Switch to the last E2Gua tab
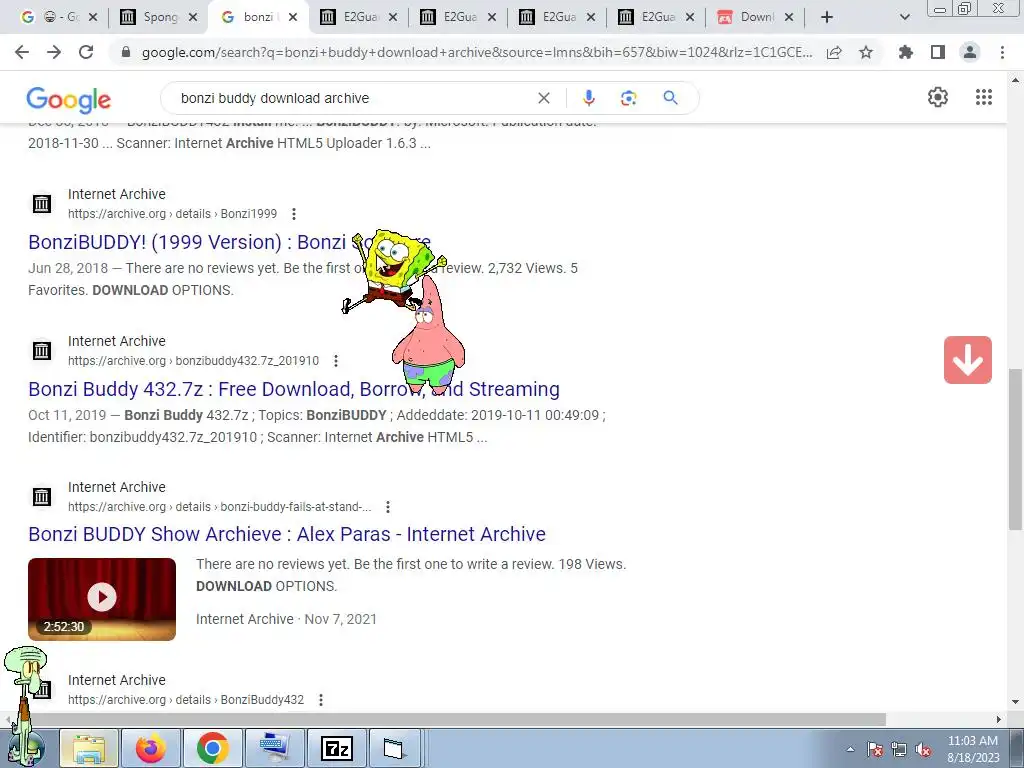This screenshot has height=768, width=1024. pyautogui.click(x=657, y=17)
